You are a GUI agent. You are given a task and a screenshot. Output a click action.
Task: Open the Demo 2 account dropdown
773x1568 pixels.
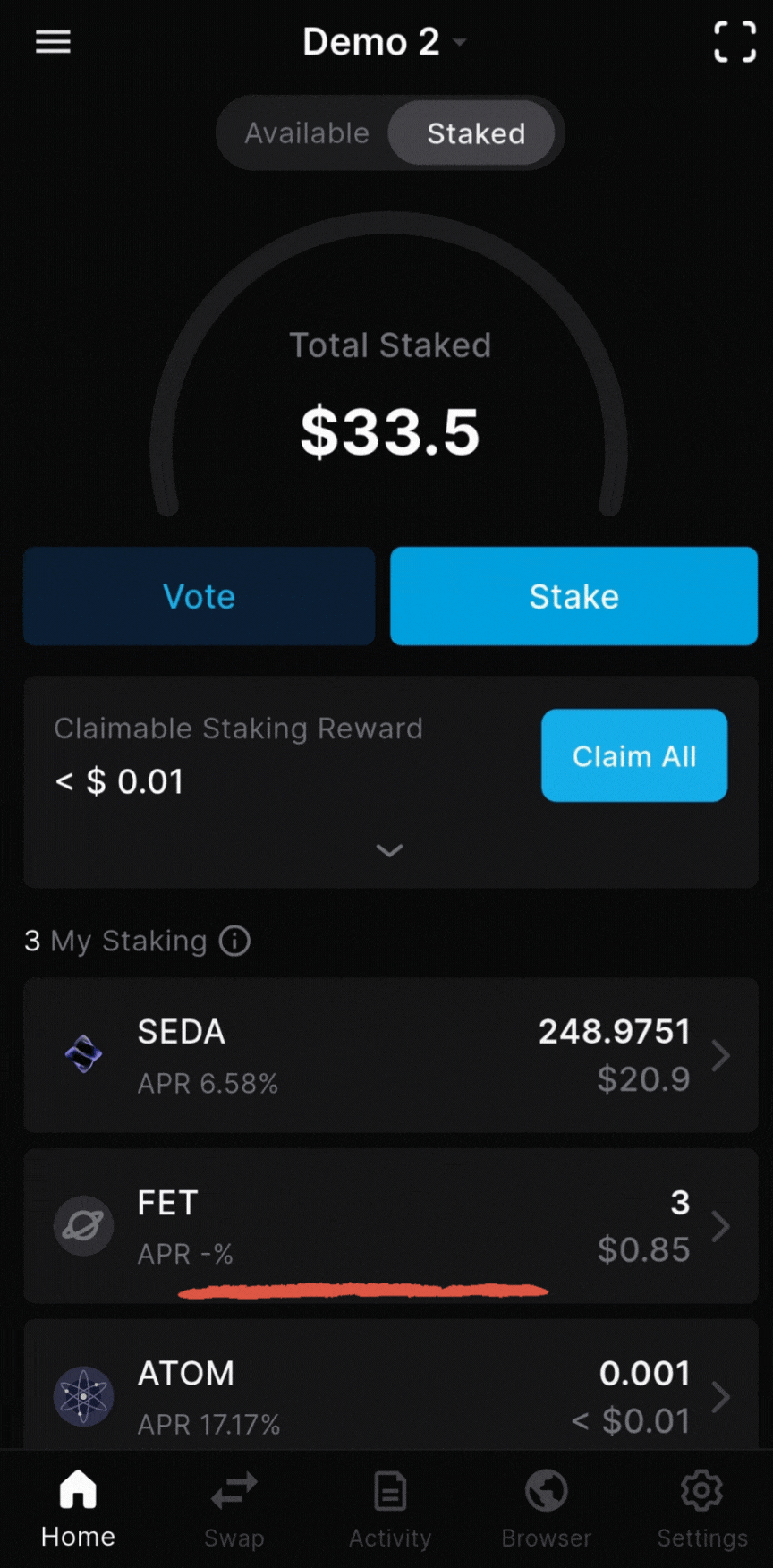[385, 41]
